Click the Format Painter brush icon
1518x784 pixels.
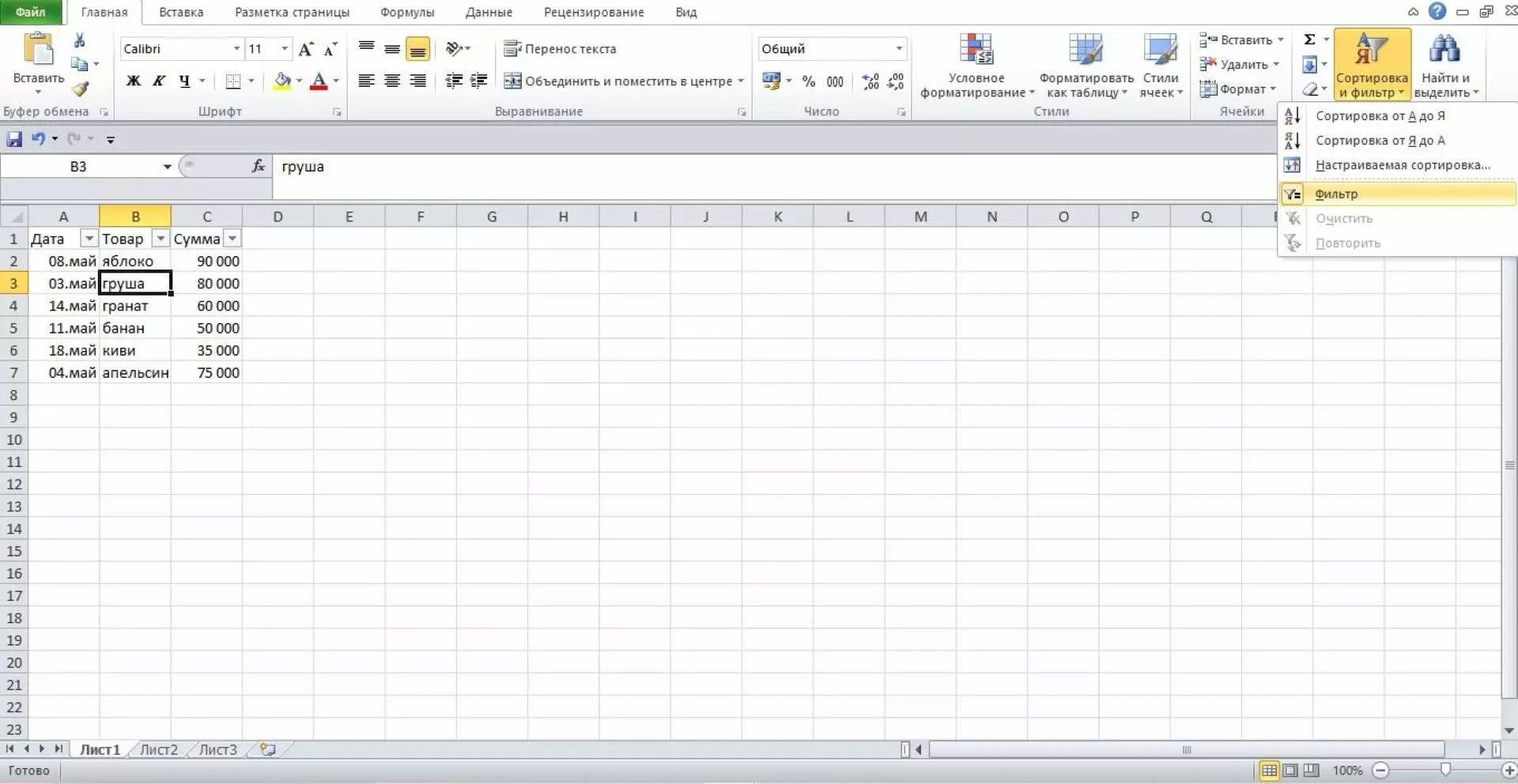click(x=80, y=89)
